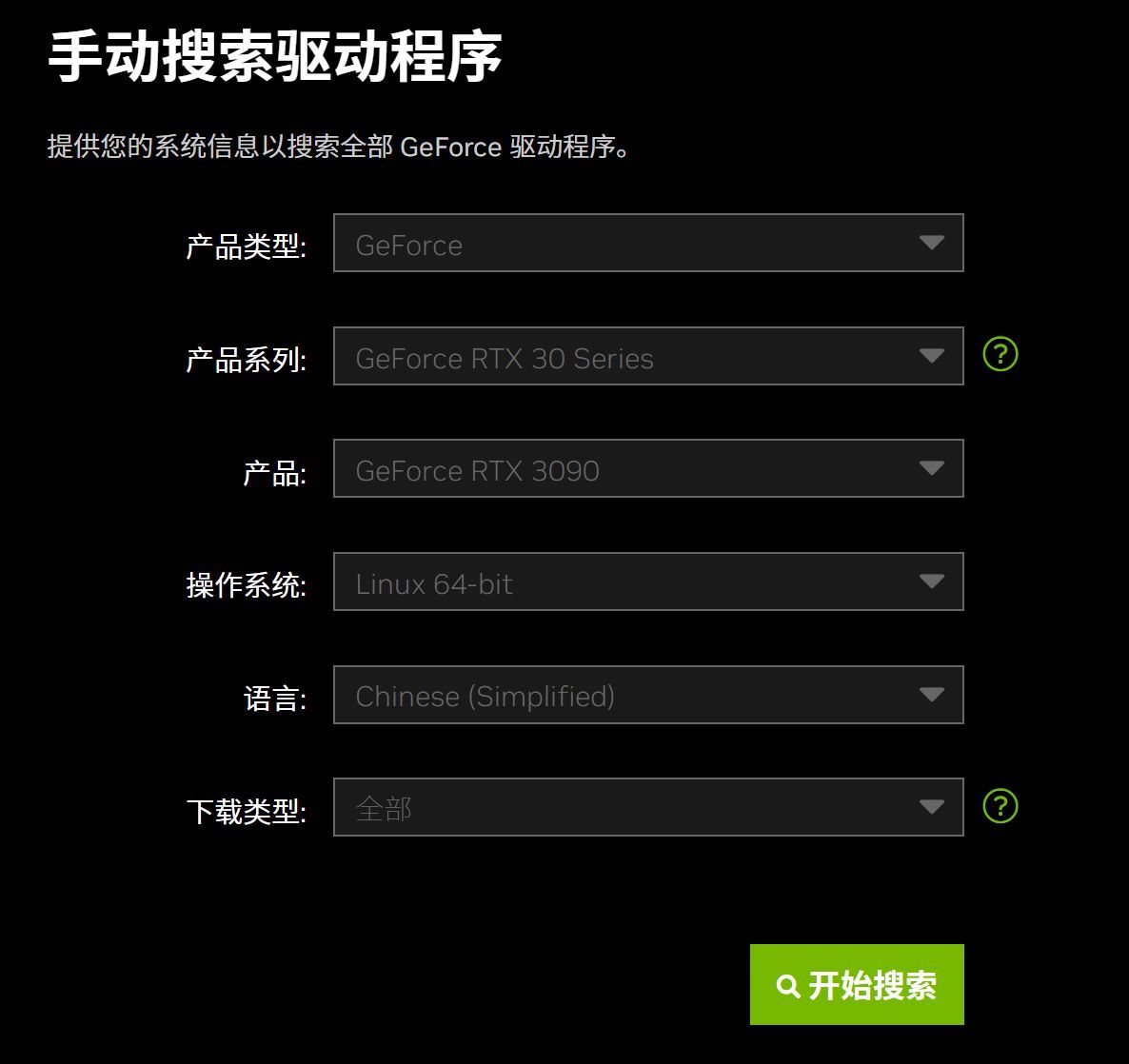Click the 下载类型 field label
1129x1064 pixels.
247,811
